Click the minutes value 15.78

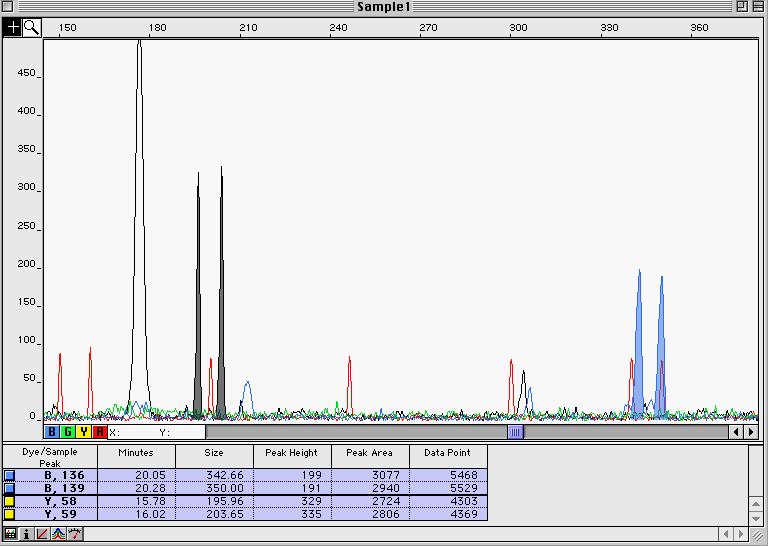[x=150, y=501]
